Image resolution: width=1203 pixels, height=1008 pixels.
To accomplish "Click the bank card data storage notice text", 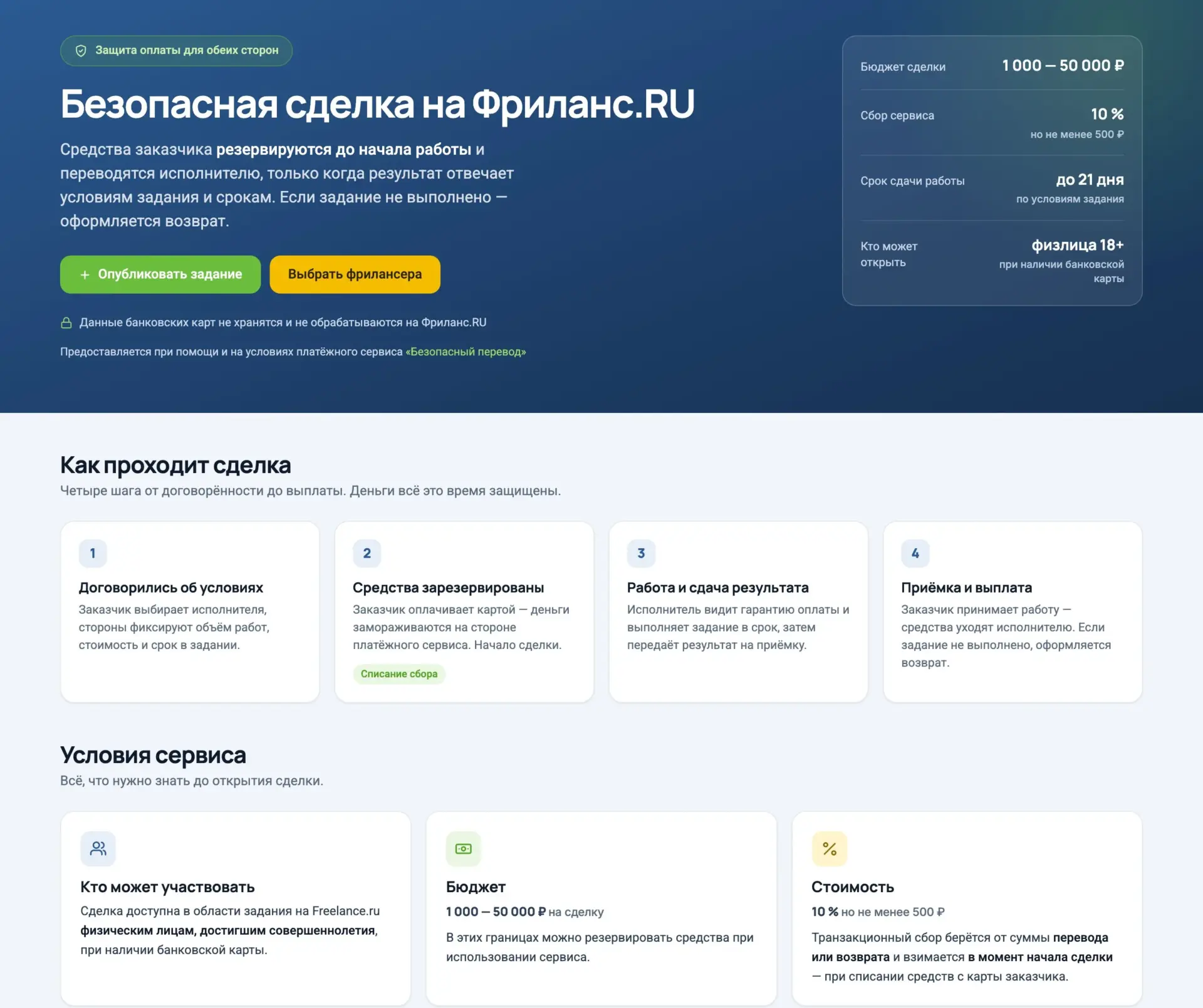I will (283, 323).
